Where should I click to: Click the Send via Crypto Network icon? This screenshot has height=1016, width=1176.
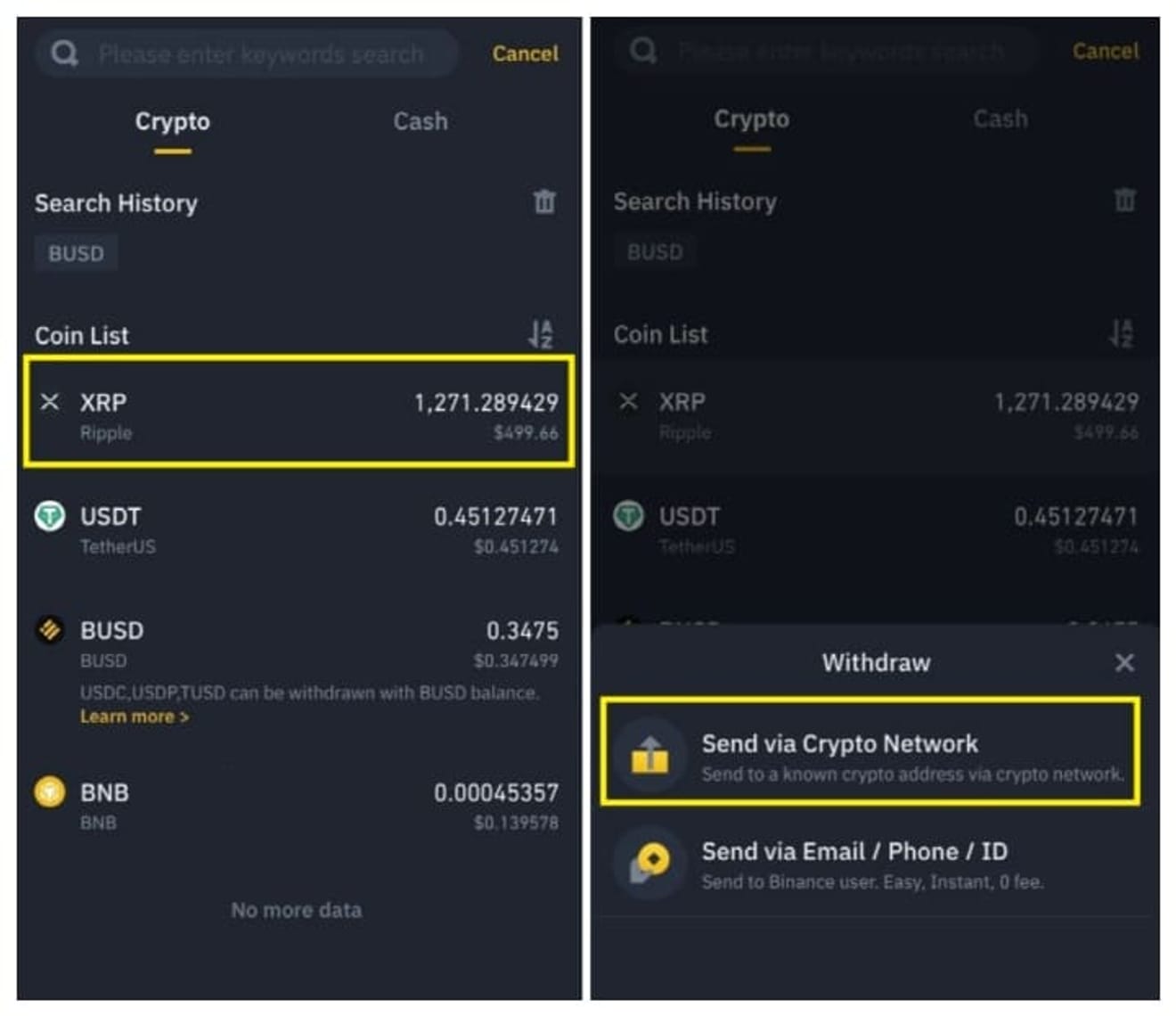pyautogui.click(x=649, y=755)
